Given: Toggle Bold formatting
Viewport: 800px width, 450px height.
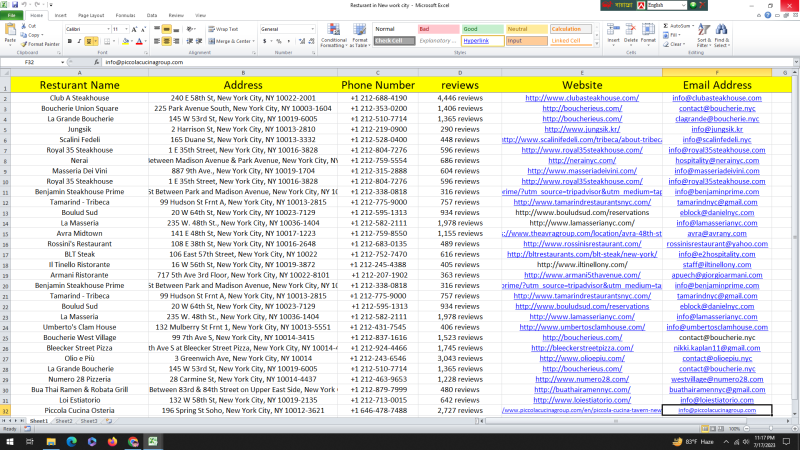Looking at the screenshot, I should (x=70, y=41).
